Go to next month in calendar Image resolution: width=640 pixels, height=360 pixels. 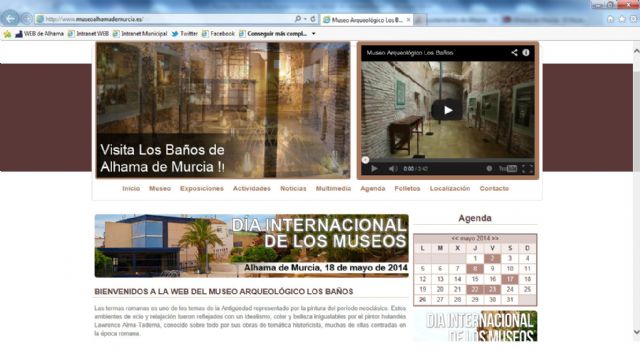click(x=495, y=238)
